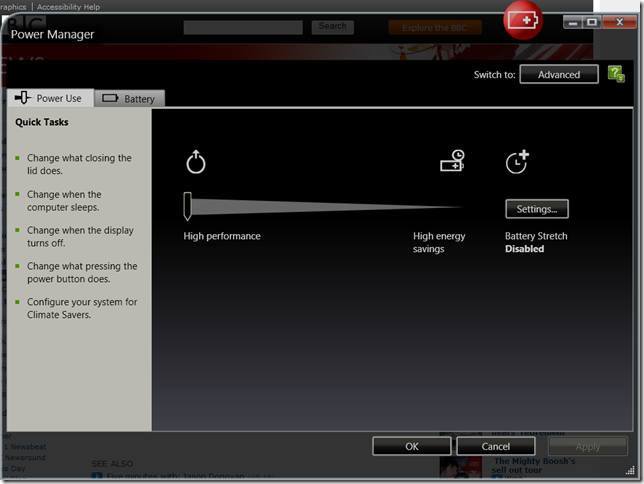This screenshot has height=484, width=644.
Task: Click the high performance power icon
Action: (x=196, y=162)
